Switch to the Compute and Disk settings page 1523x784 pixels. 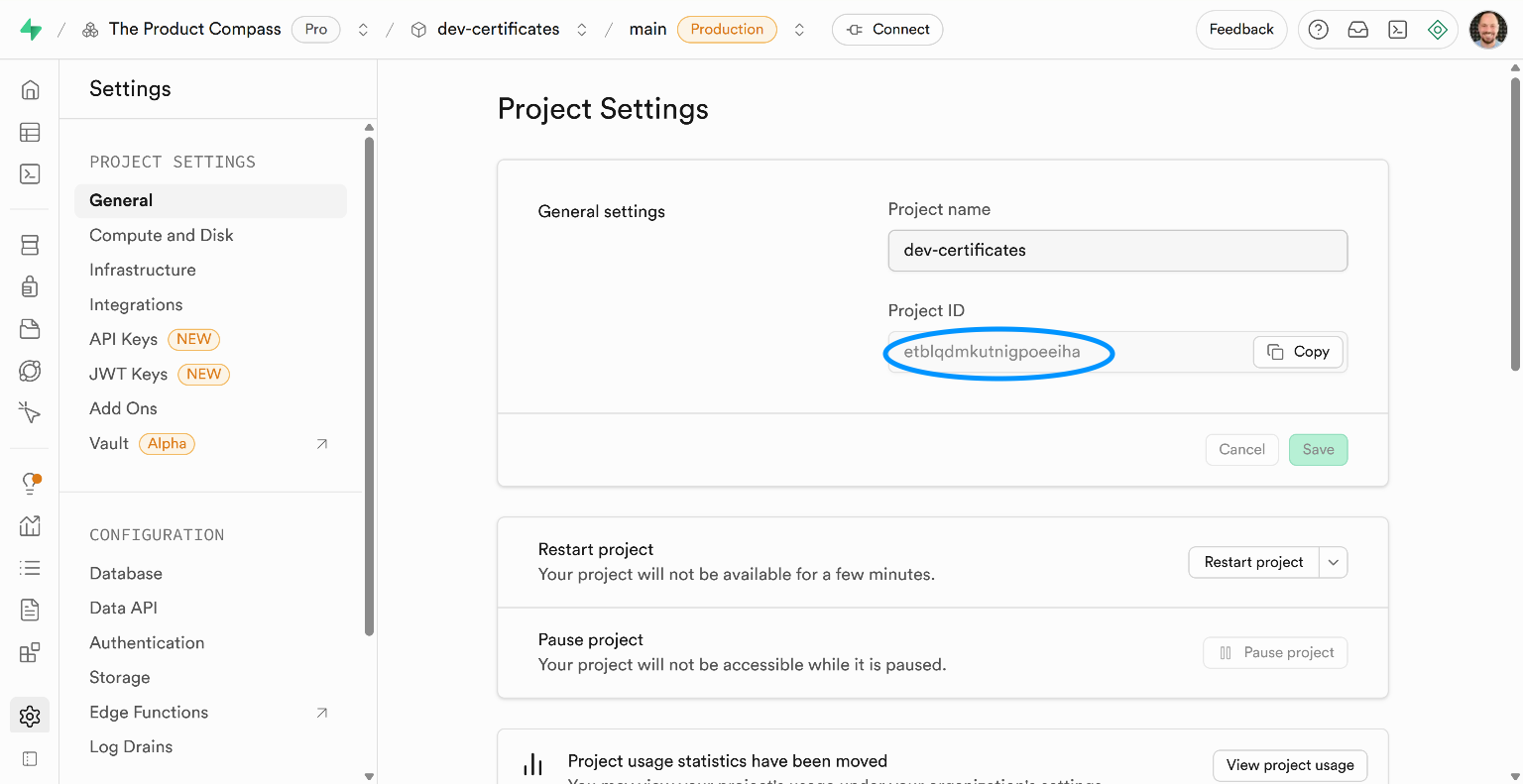pos(161,235)
